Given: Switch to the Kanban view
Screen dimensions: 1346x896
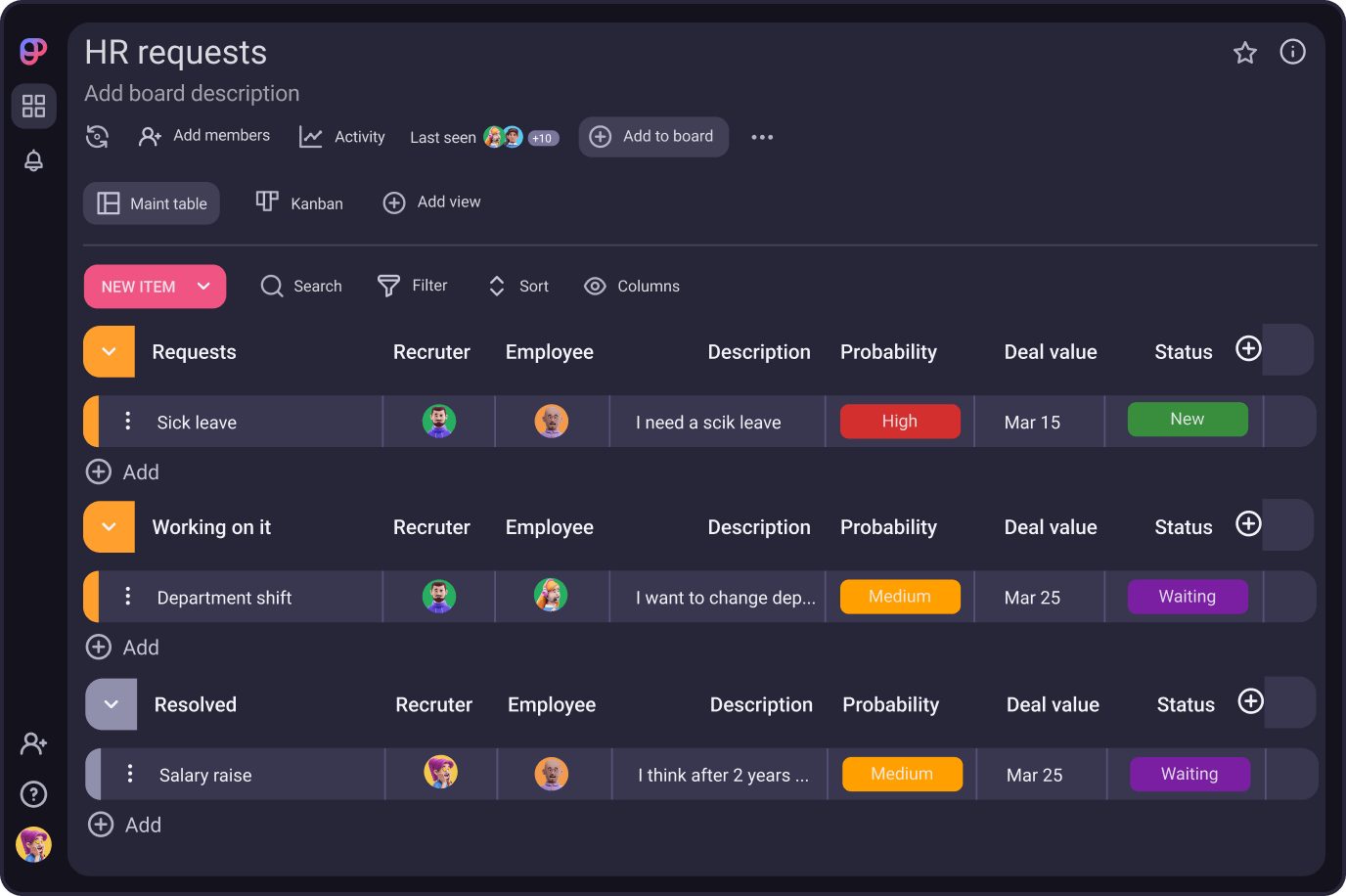Looking at the screenshot, I should 299,202.
